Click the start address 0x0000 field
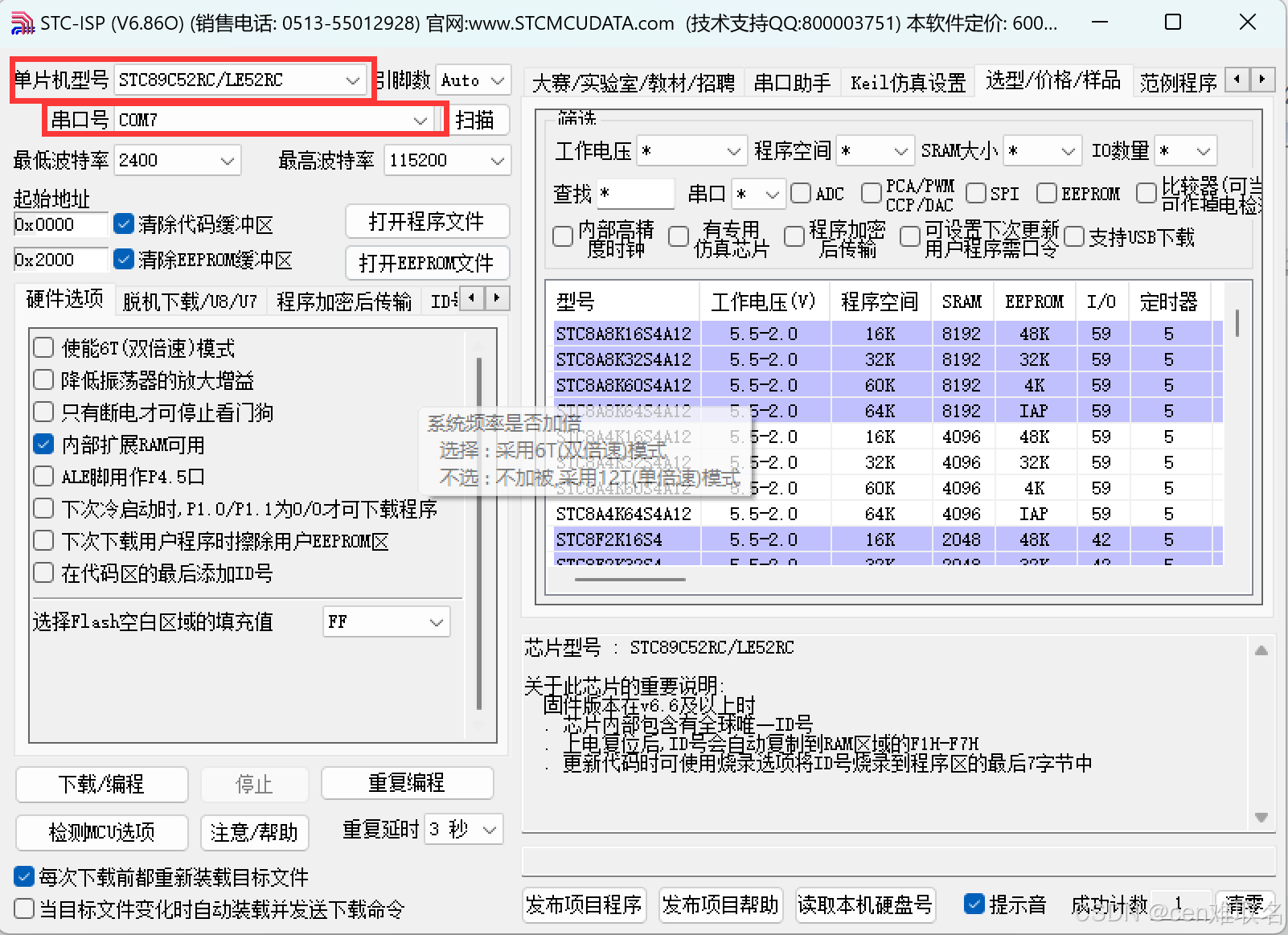1288x935 pixels. [60, 225]
